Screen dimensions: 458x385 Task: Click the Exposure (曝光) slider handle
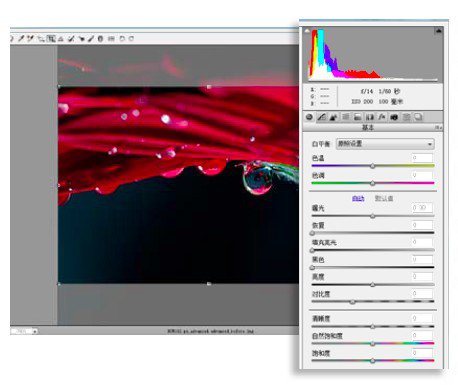373,216
